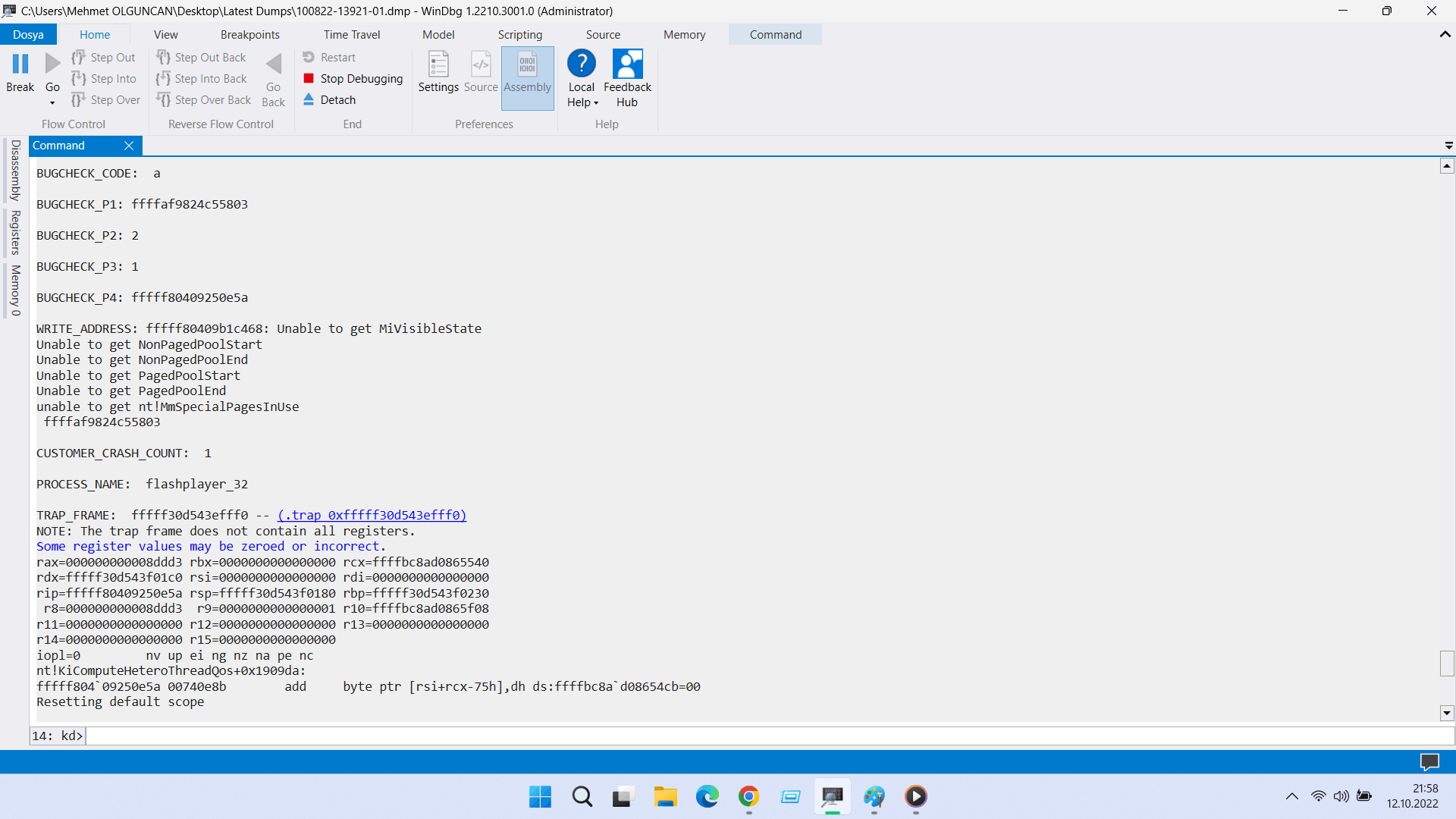Viewport: 1456px width, 819px height.
Task: Collapse the ribbon with chevron
Action: coord(1445,34)
